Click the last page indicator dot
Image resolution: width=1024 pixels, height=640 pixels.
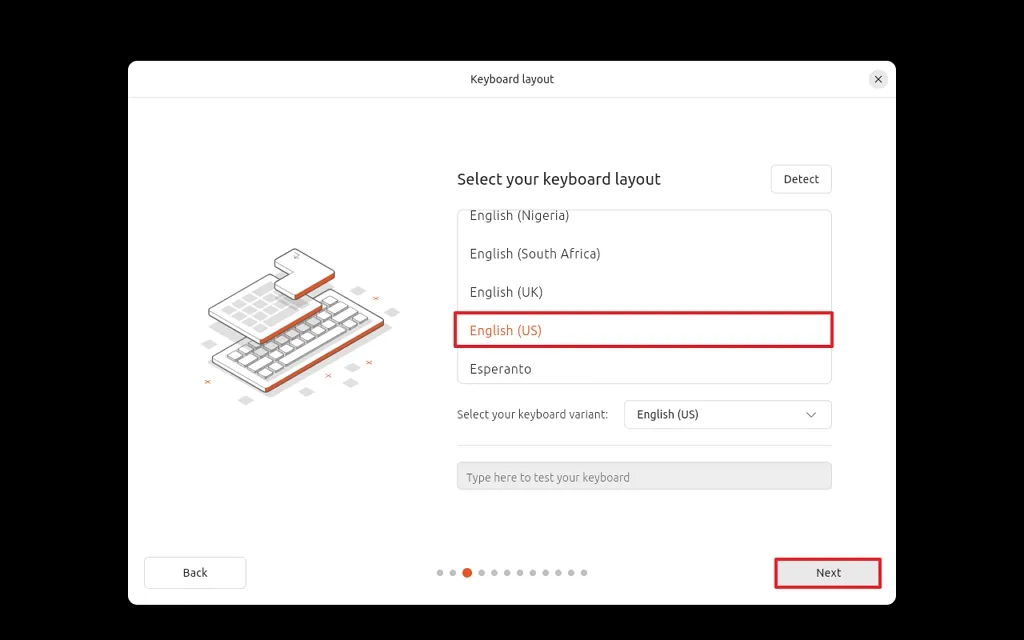click(584, 573)
